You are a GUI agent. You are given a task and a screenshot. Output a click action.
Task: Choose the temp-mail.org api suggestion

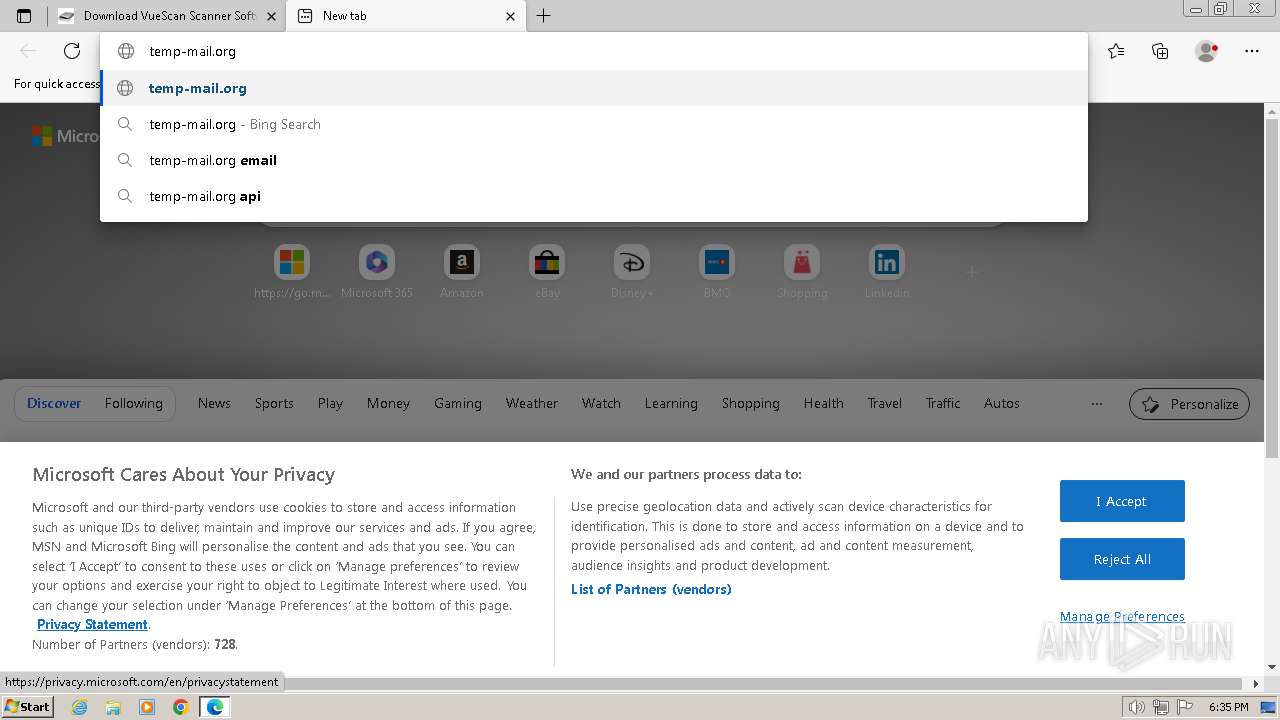[594, 196]
